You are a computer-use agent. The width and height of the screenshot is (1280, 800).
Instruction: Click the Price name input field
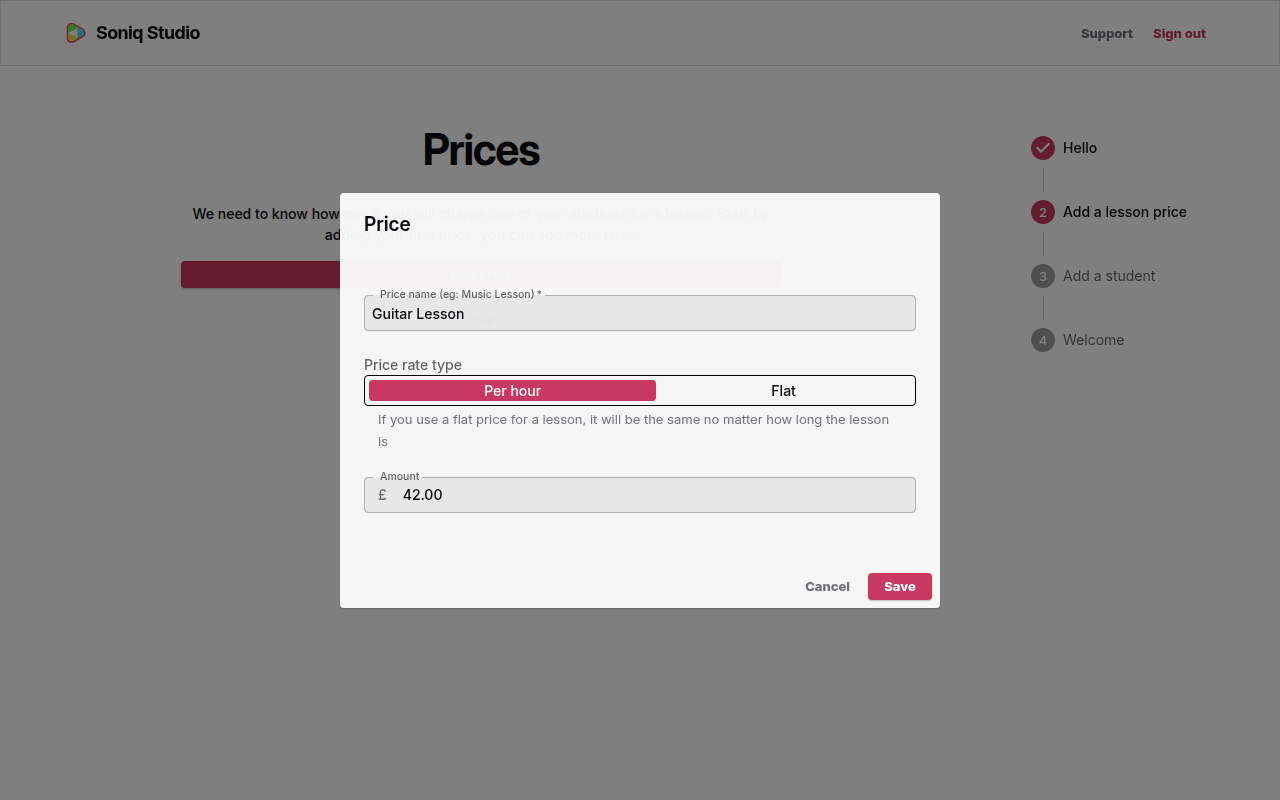640,313
